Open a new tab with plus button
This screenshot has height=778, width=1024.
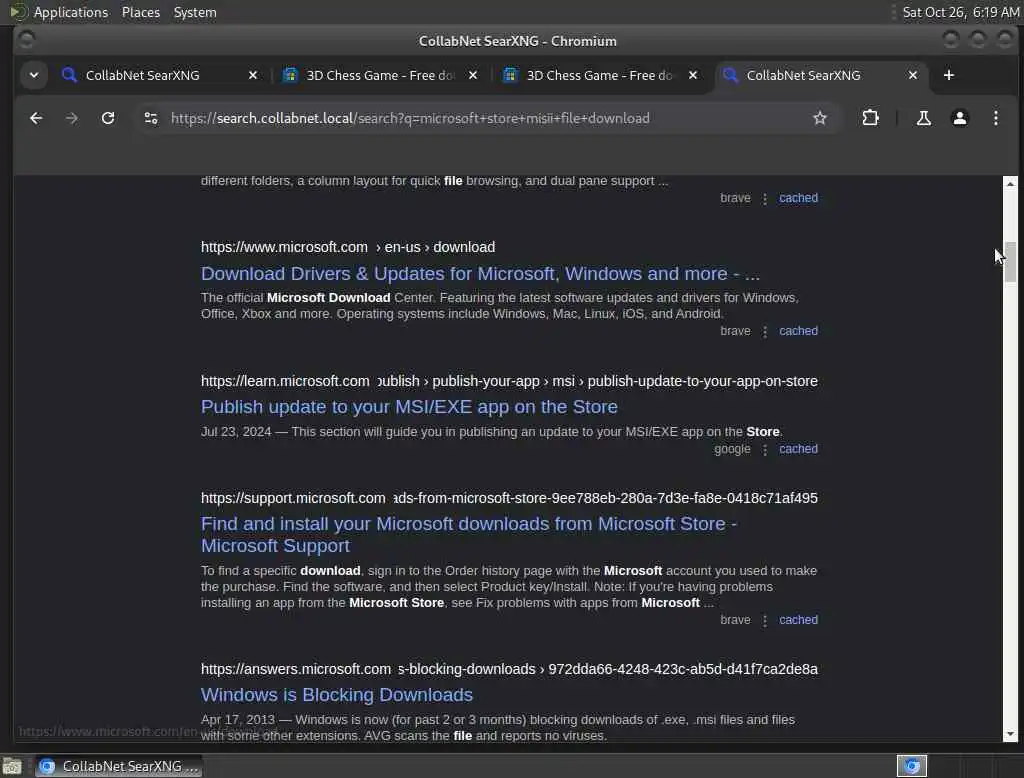949,75
